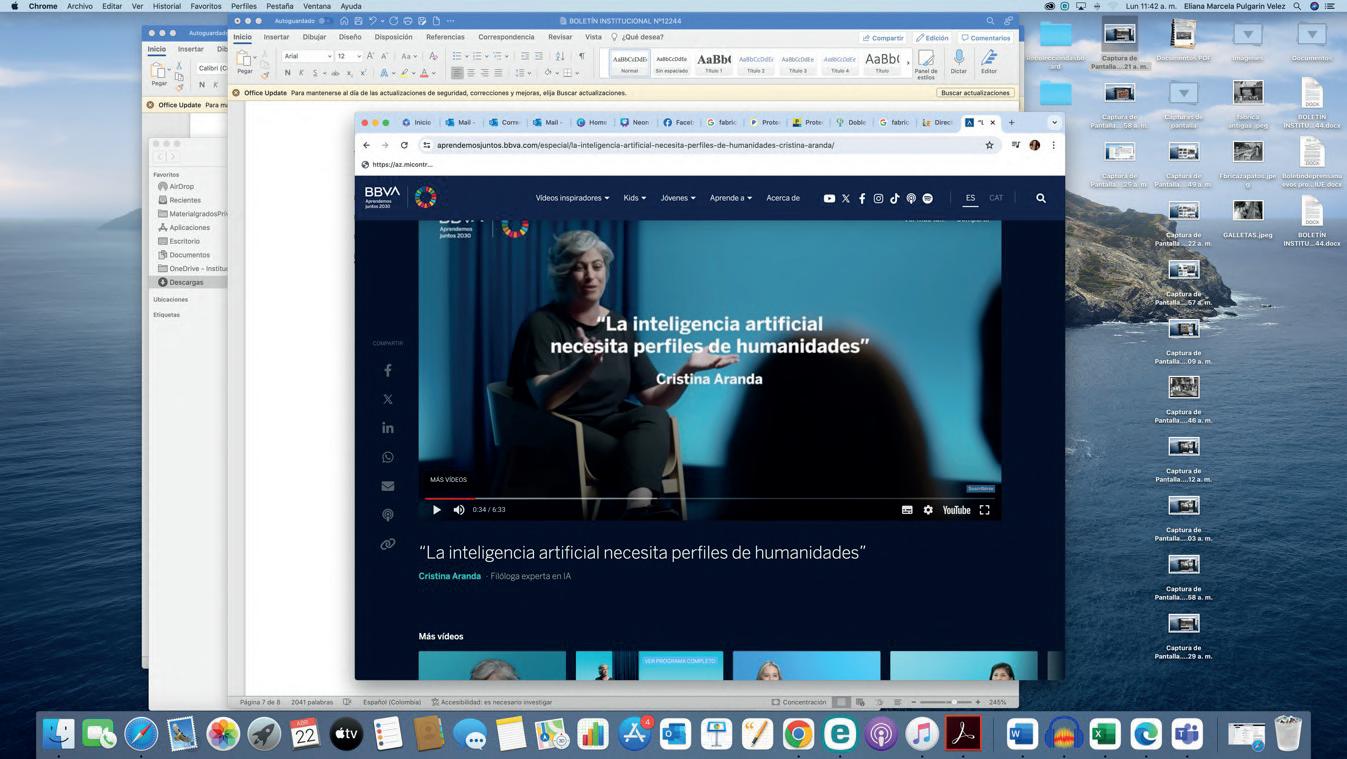This screenshot has height=759, width=1347.
Task: Open the video player settings gear
Action: coord(928,510)
